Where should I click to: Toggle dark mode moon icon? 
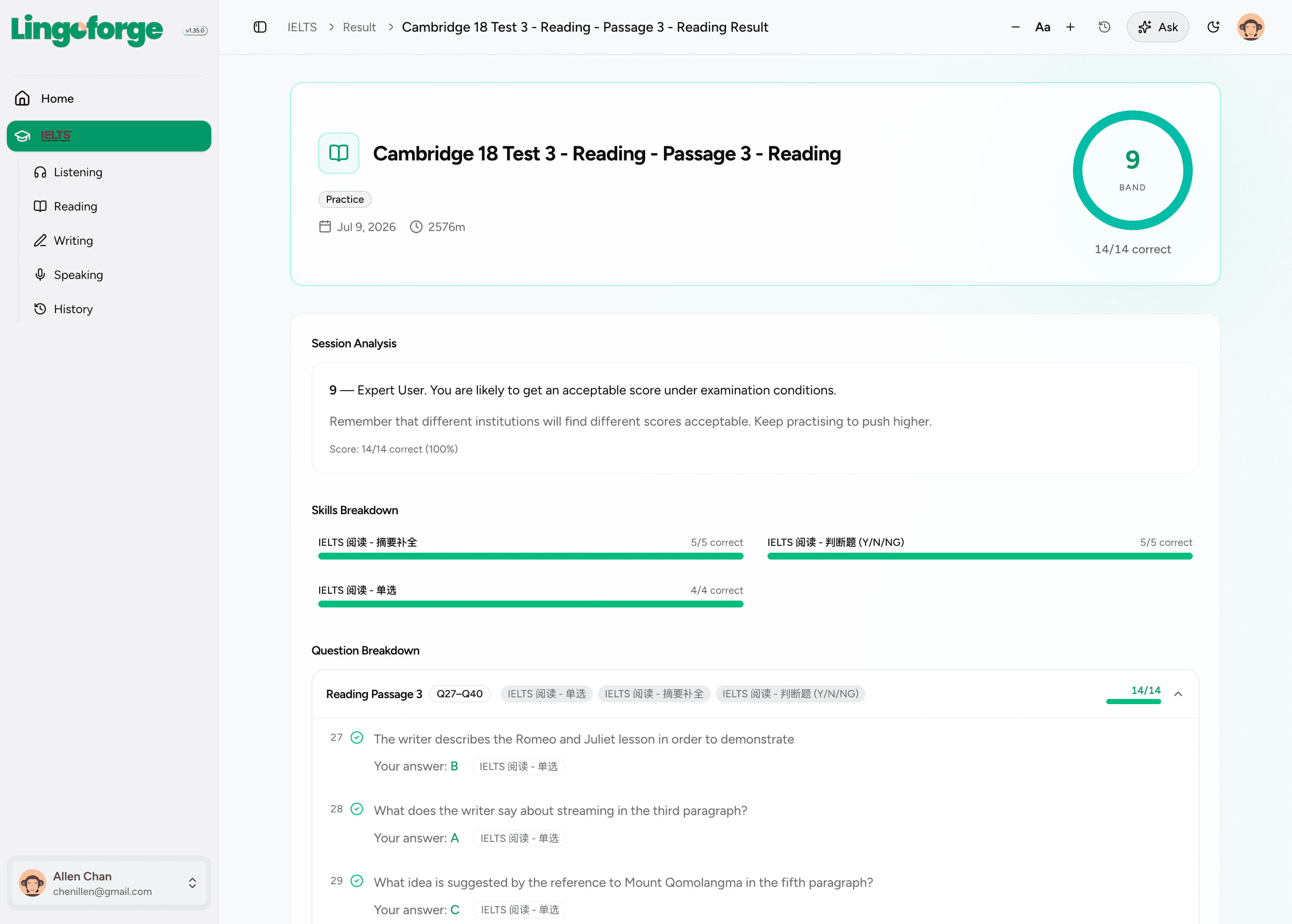(x=1213, y=27)
